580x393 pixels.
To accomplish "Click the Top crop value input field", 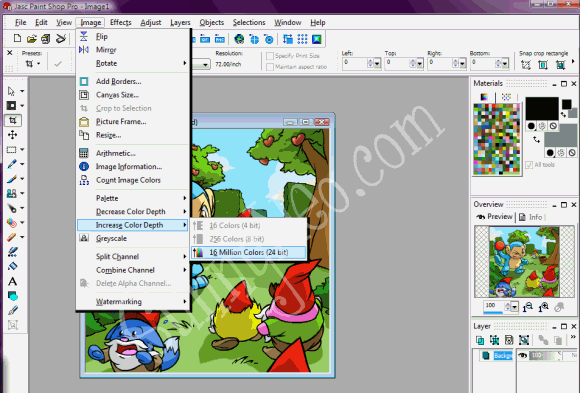I will (398, 64).
